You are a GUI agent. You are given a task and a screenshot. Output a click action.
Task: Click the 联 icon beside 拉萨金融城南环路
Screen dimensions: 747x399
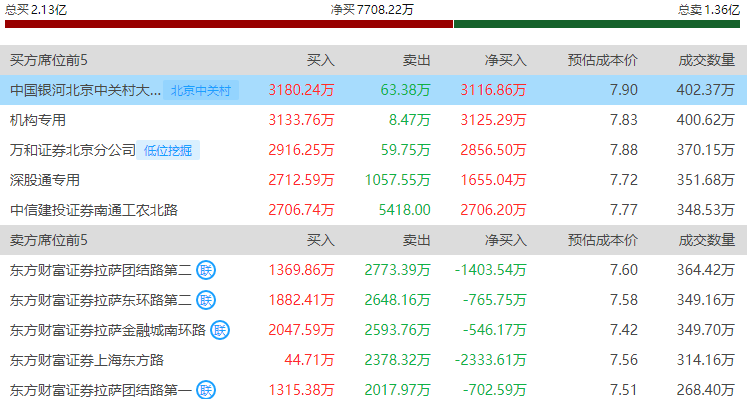[220, 330]
